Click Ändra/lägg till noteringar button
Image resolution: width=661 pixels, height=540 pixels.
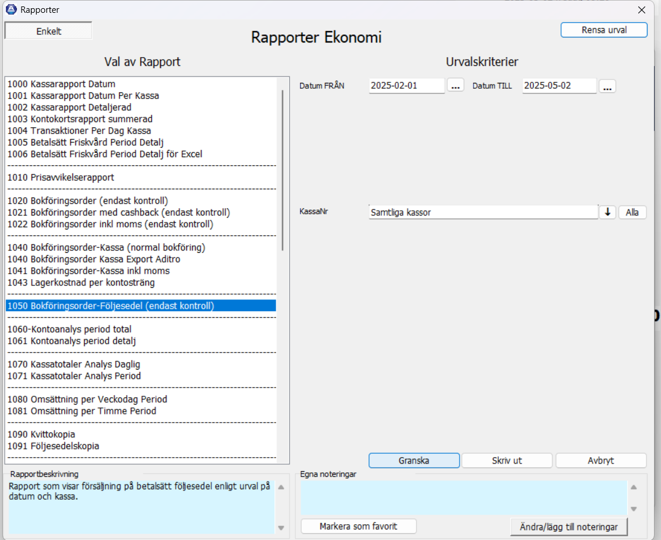(x=569, y=527)
